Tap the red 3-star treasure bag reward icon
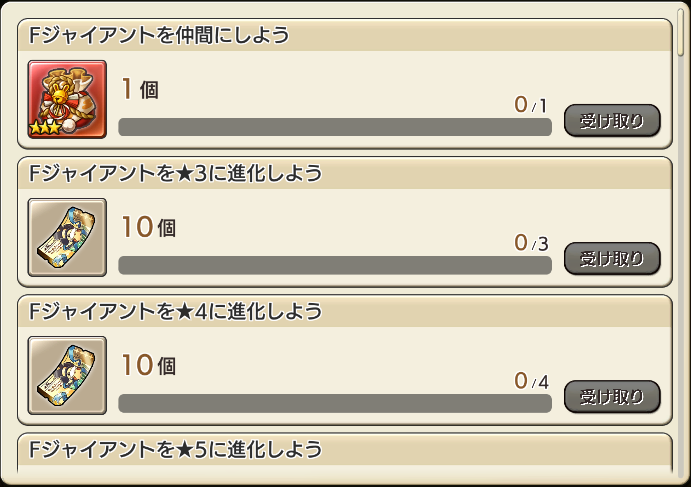This screenshot has height=487, width=691. point(67,100)
